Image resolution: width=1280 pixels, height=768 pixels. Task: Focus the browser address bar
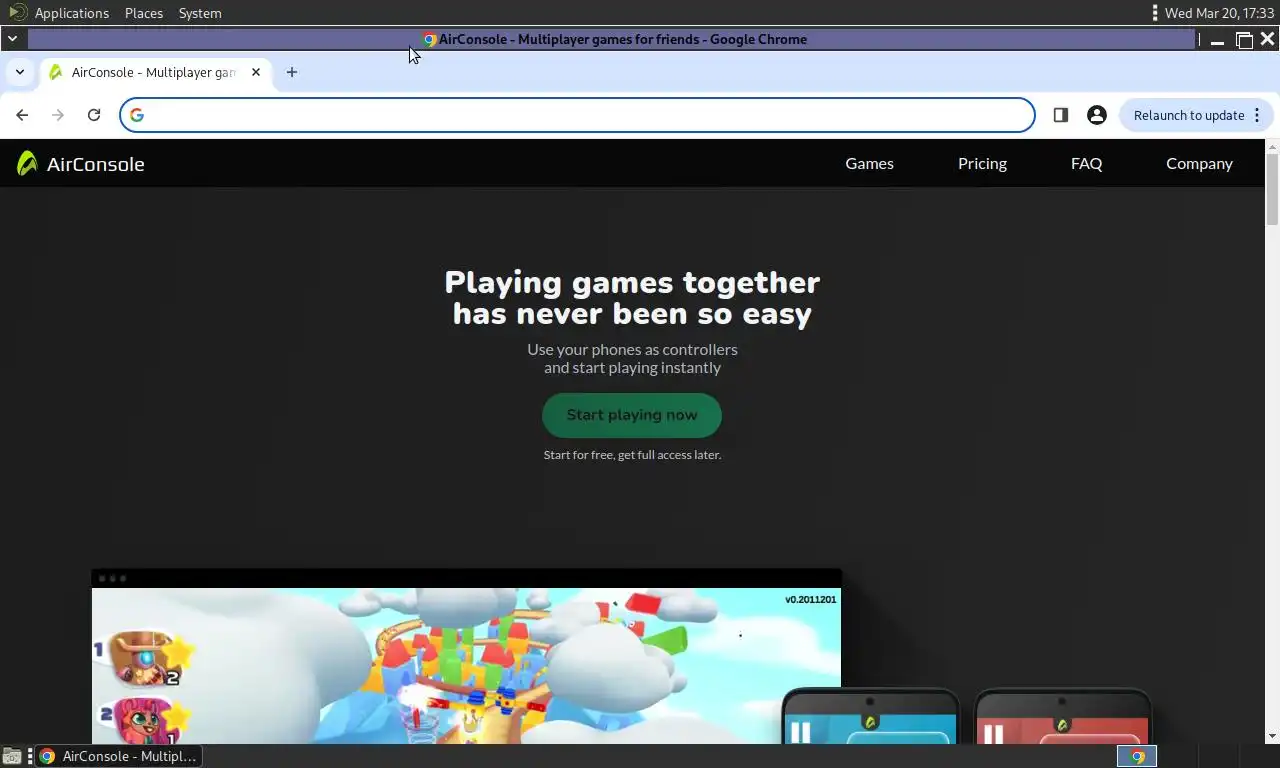577,115
